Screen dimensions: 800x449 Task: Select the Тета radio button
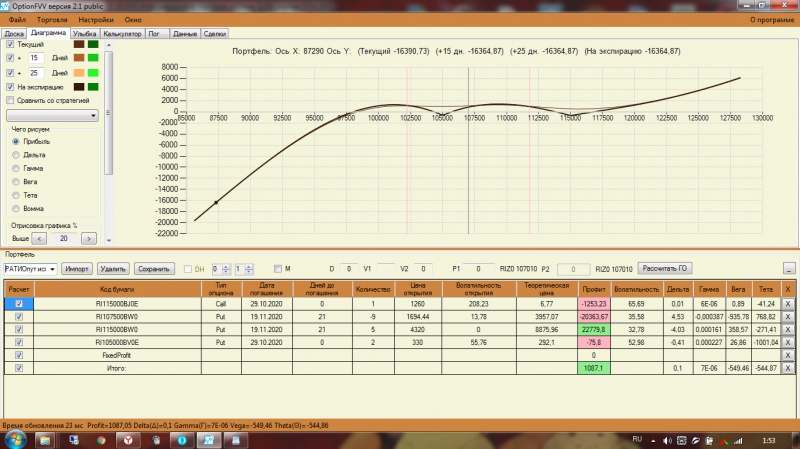(16, 195)
